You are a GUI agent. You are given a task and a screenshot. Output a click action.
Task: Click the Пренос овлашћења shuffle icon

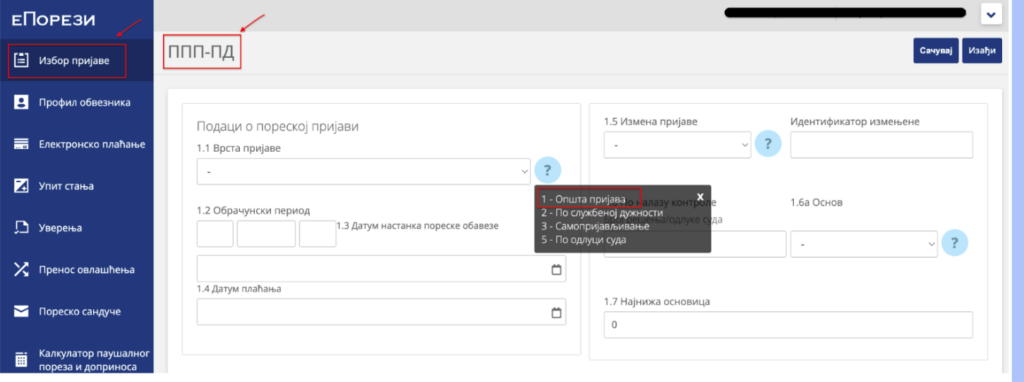(22, 270)
